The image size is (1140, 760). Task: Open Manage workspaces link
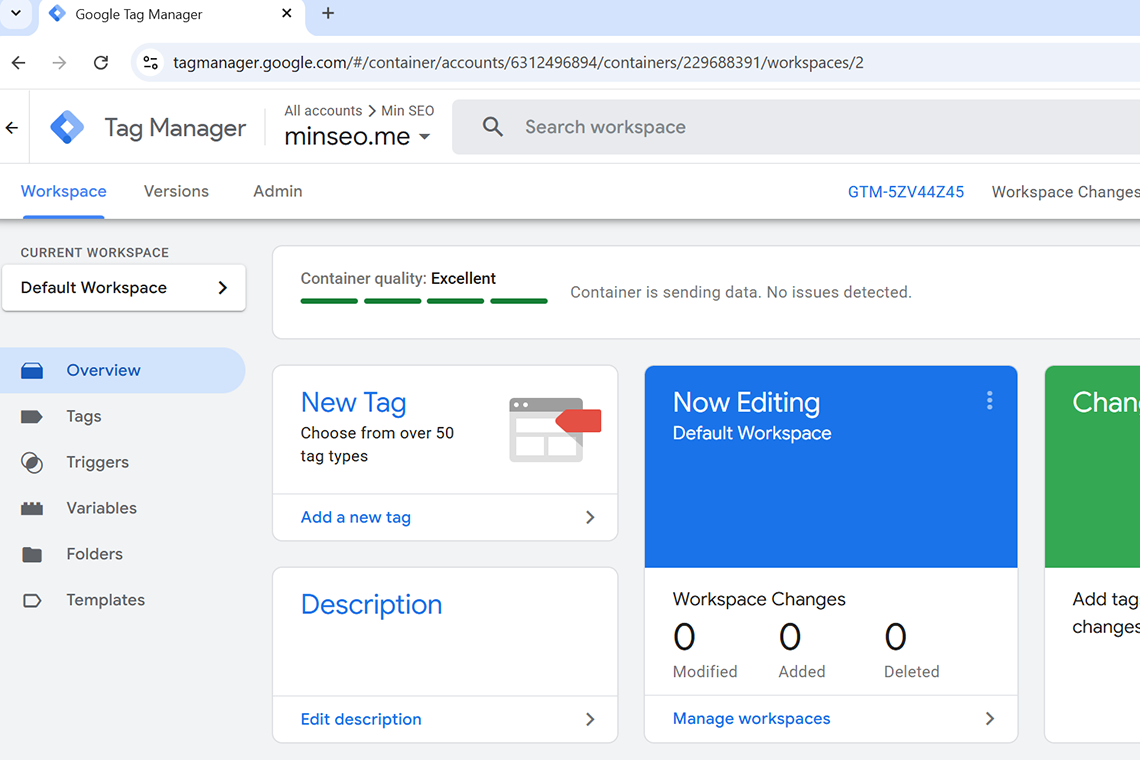coord(751,718)
